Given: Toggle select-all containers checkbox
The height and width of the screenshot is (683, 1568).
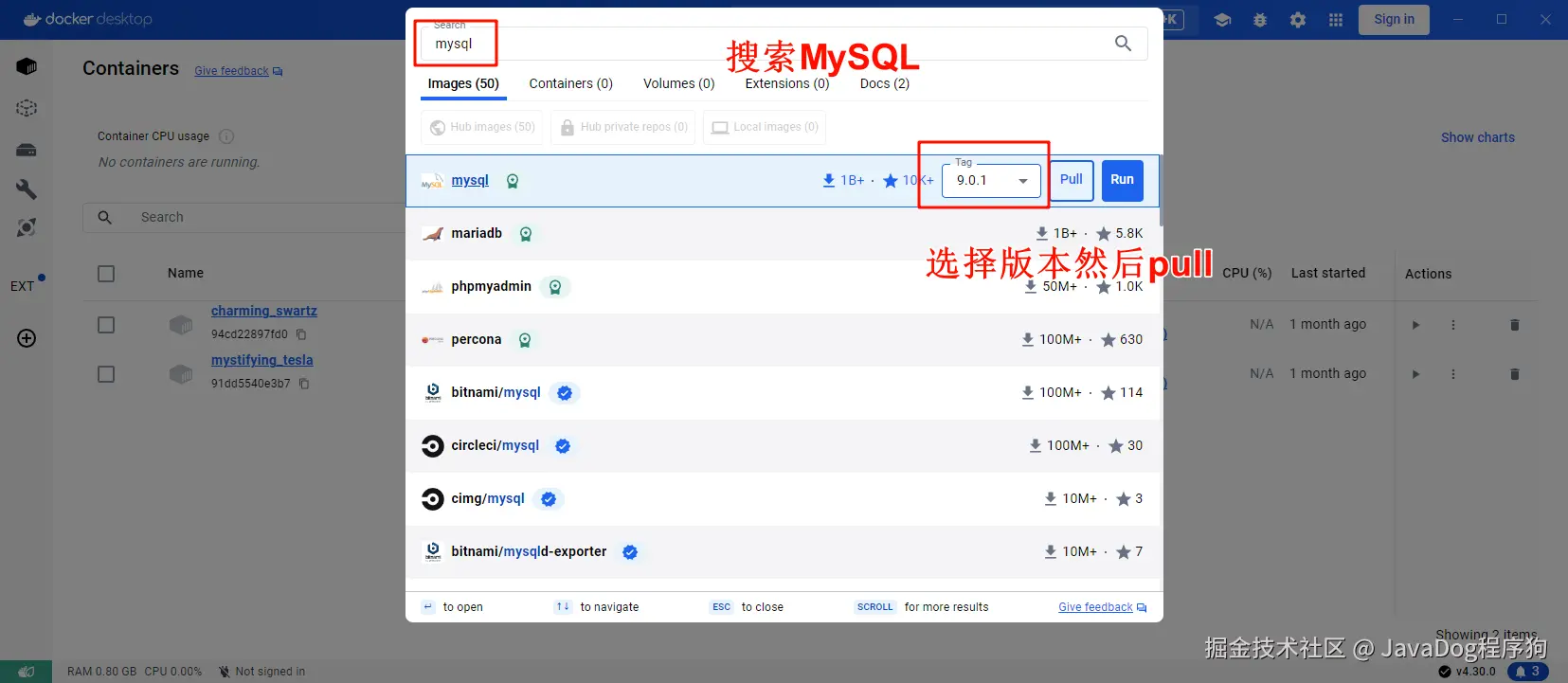Looking at the screenshot, I should click(x=106, y=274).
